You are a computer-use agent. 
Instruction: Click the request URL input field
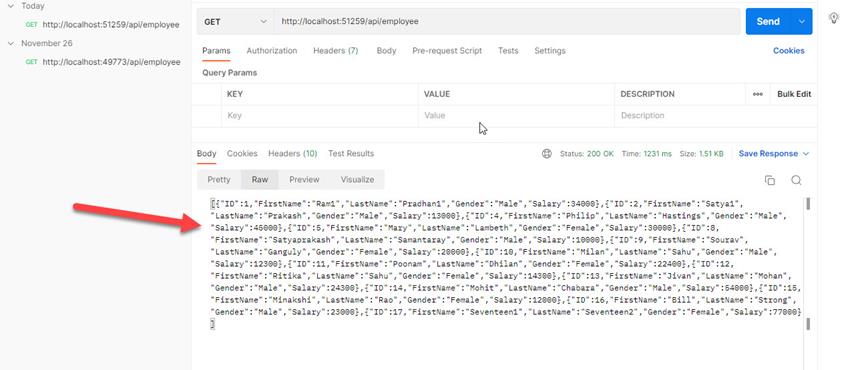click(506, 22)
